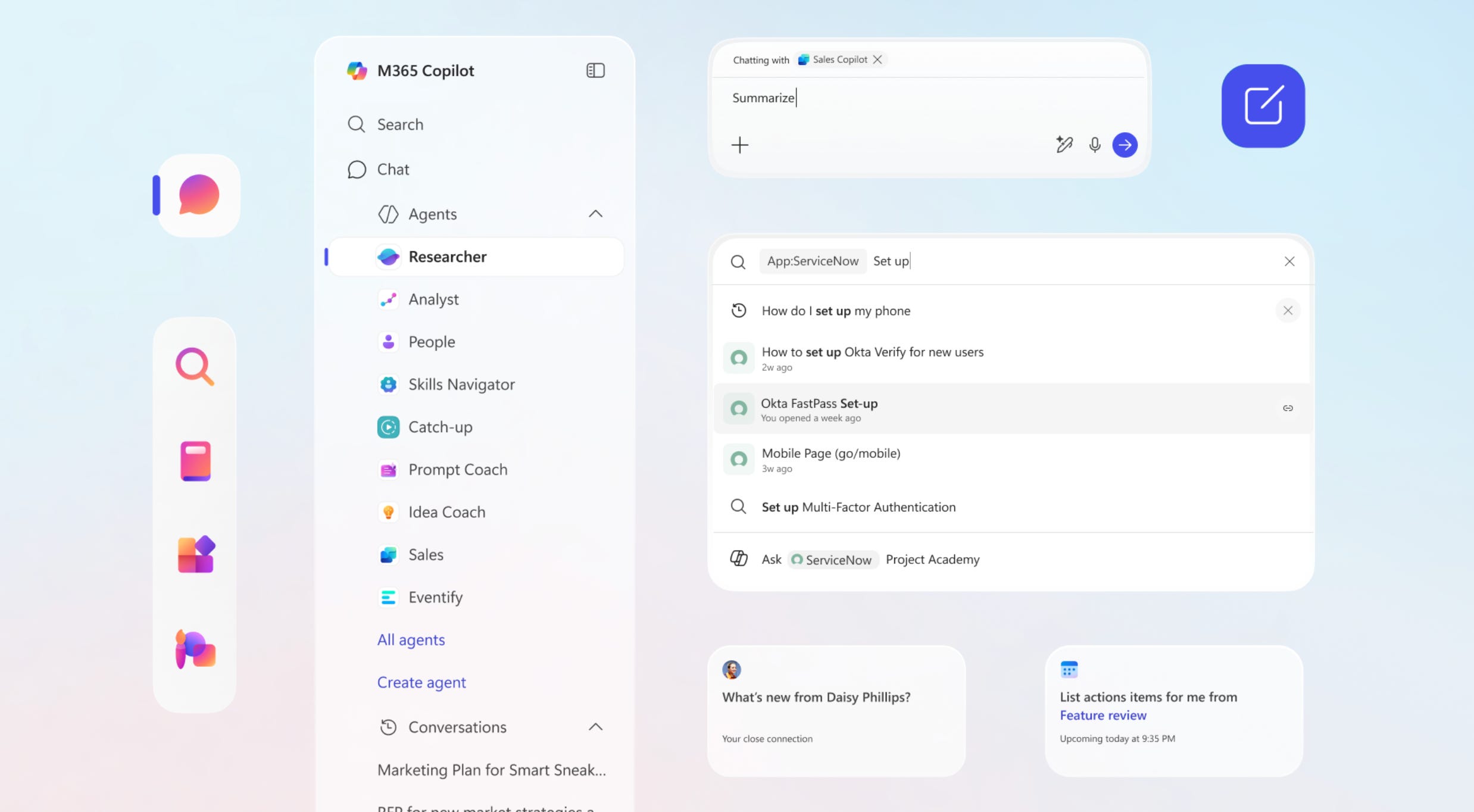Open the Idea Coach agent

point(431,512)
